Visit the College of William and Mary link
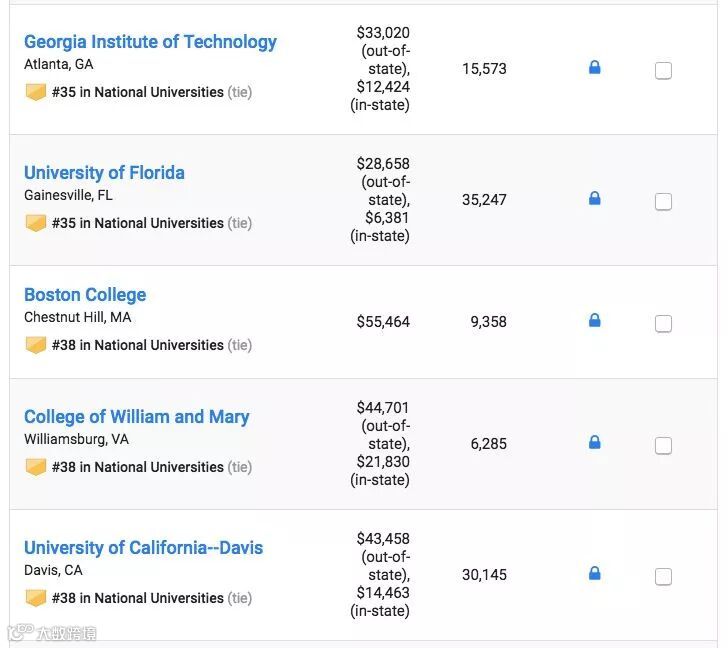Viewport: 728px width, 648px height. (136, 417)
